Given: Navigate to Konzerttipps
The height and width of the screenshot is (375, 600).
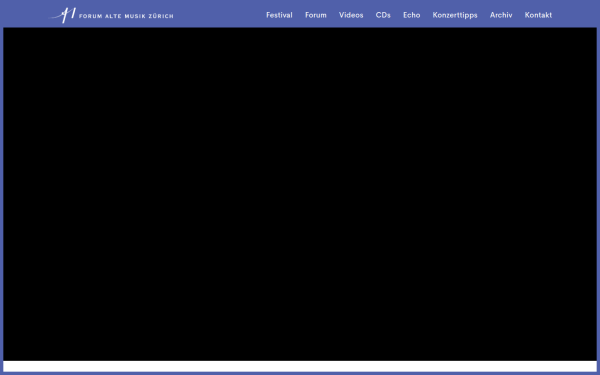Looking at the screenshot, I should (x=455, y=15).
